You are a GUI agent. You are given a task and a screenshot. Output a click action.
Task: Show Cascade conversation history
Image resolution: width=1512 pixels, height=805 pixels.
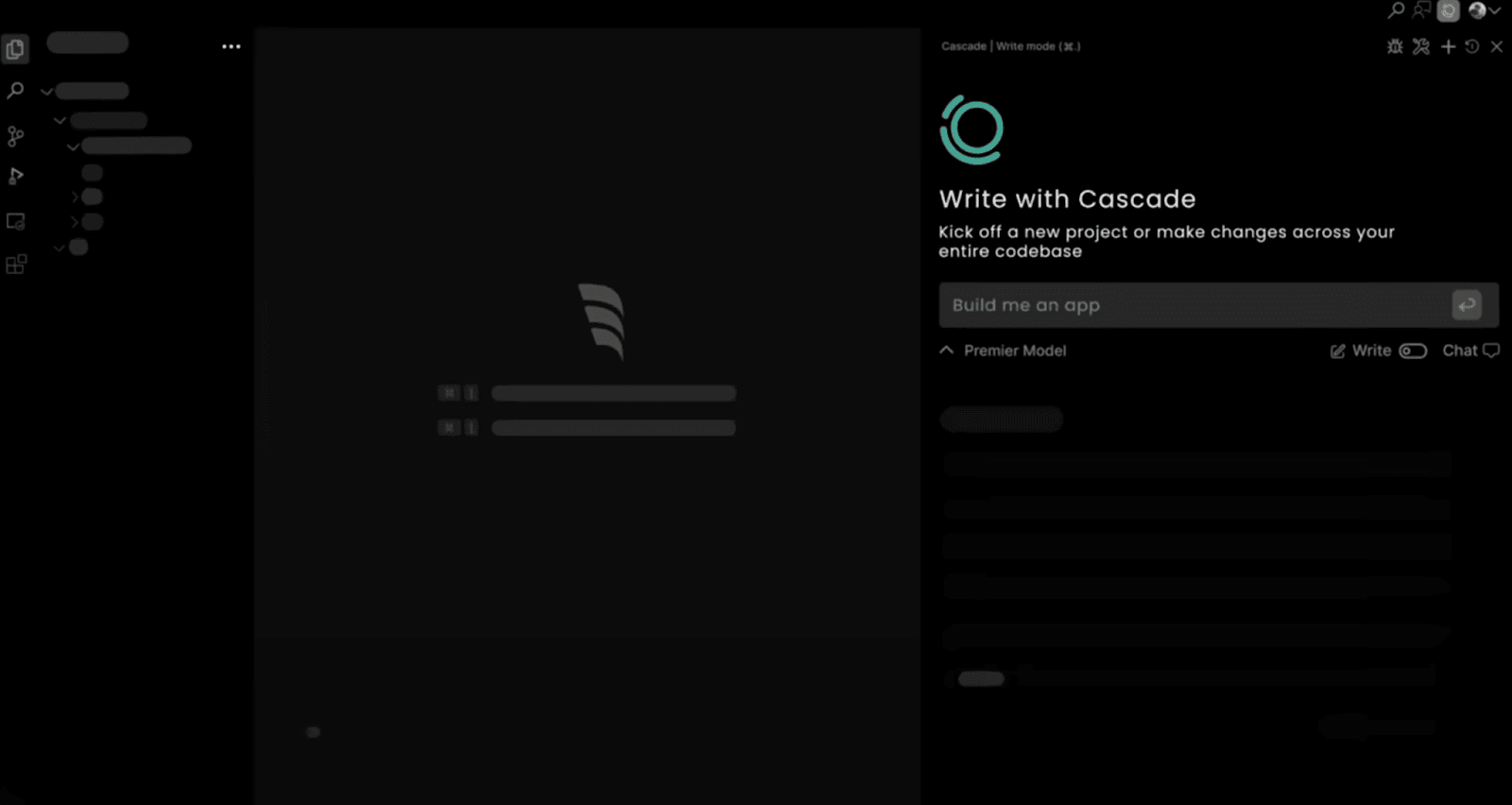1471,46
